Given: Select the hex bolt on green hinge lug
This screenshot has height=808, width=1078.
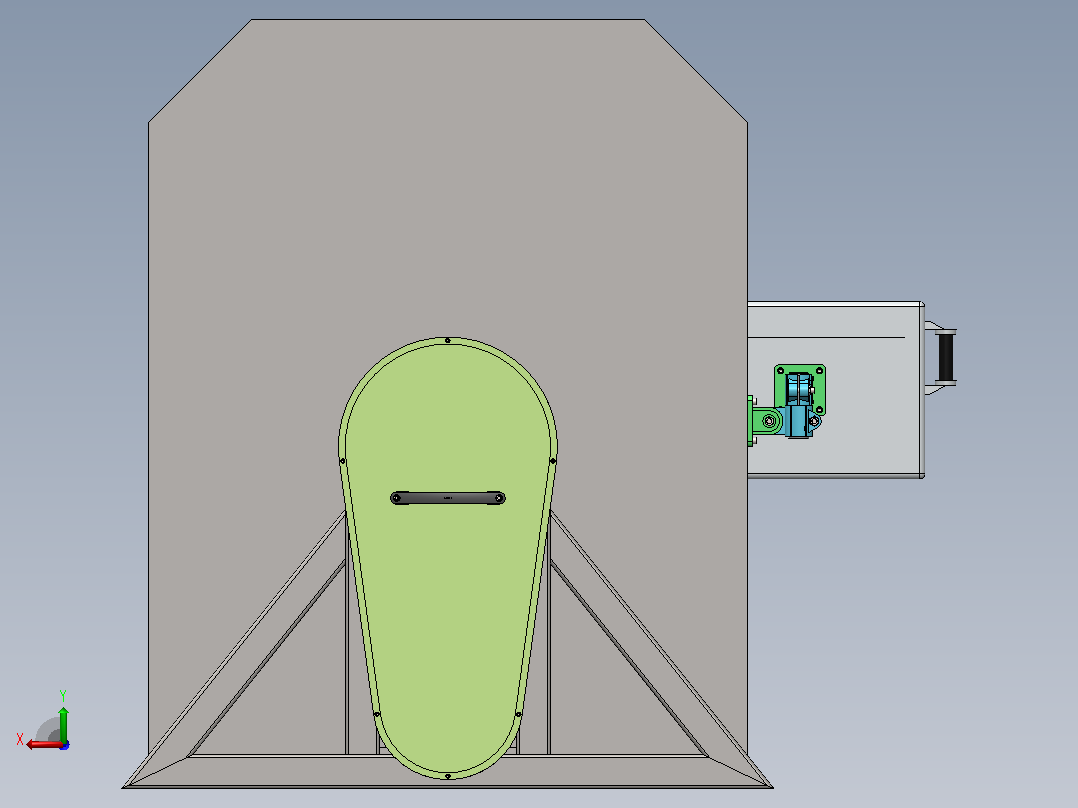Looking at the screenshot, I should [769, 420].
